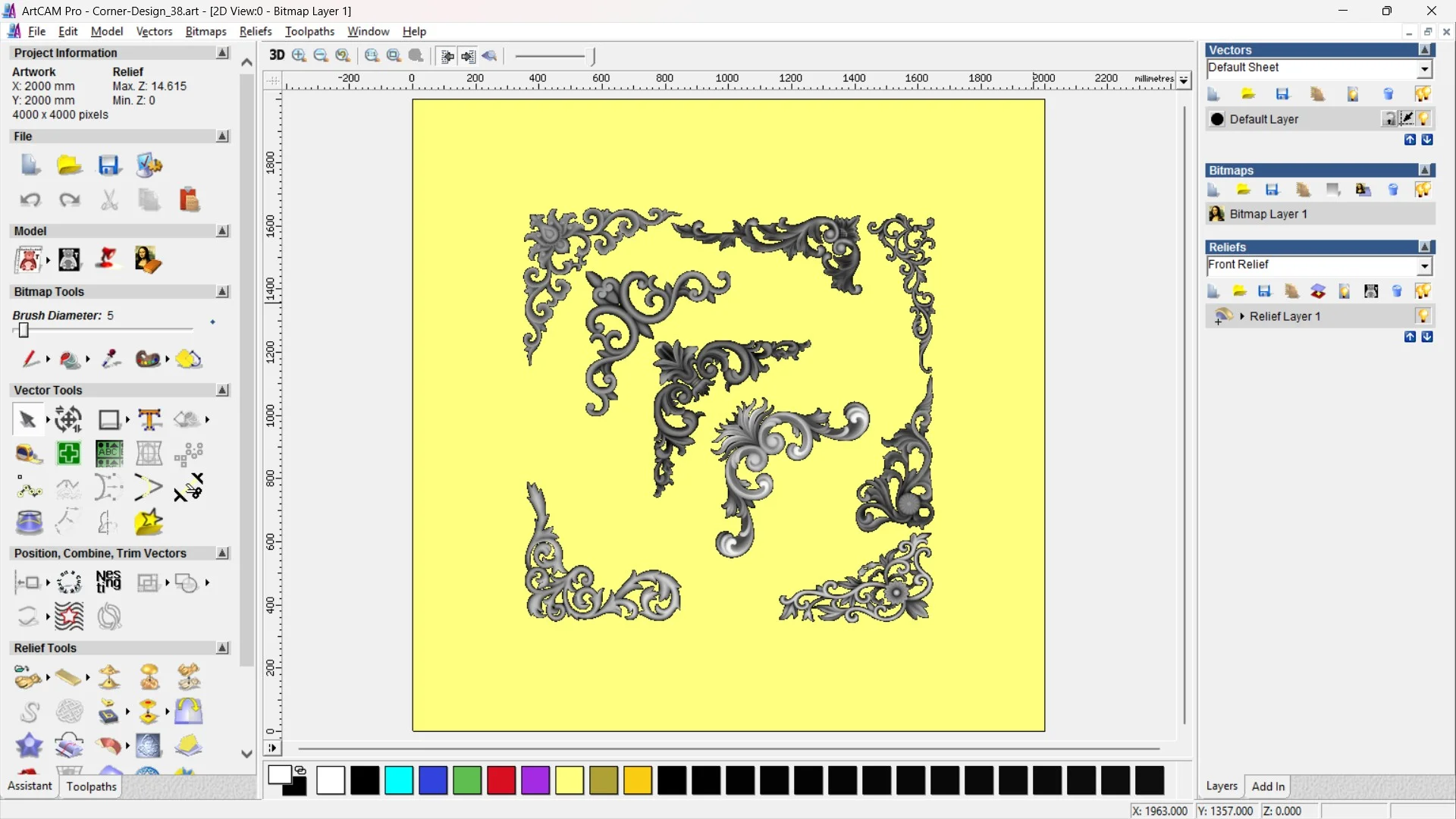Viewport: 1456px width, 819px height.
Task: Click the Undo icon
Action: [x=30, y=199]
